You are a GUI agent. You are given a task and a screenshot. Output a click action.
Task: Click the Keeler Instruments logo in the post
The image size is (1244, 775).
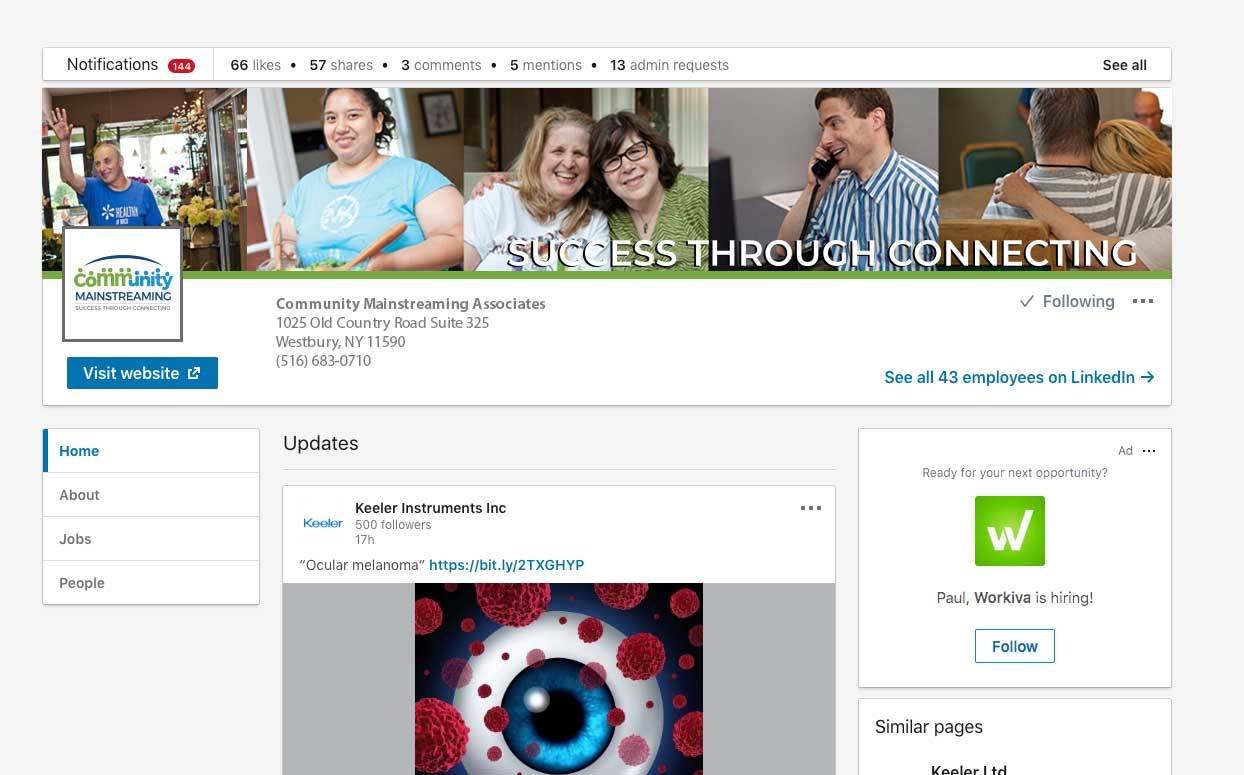pyautogui.click(x=323, y=523)
